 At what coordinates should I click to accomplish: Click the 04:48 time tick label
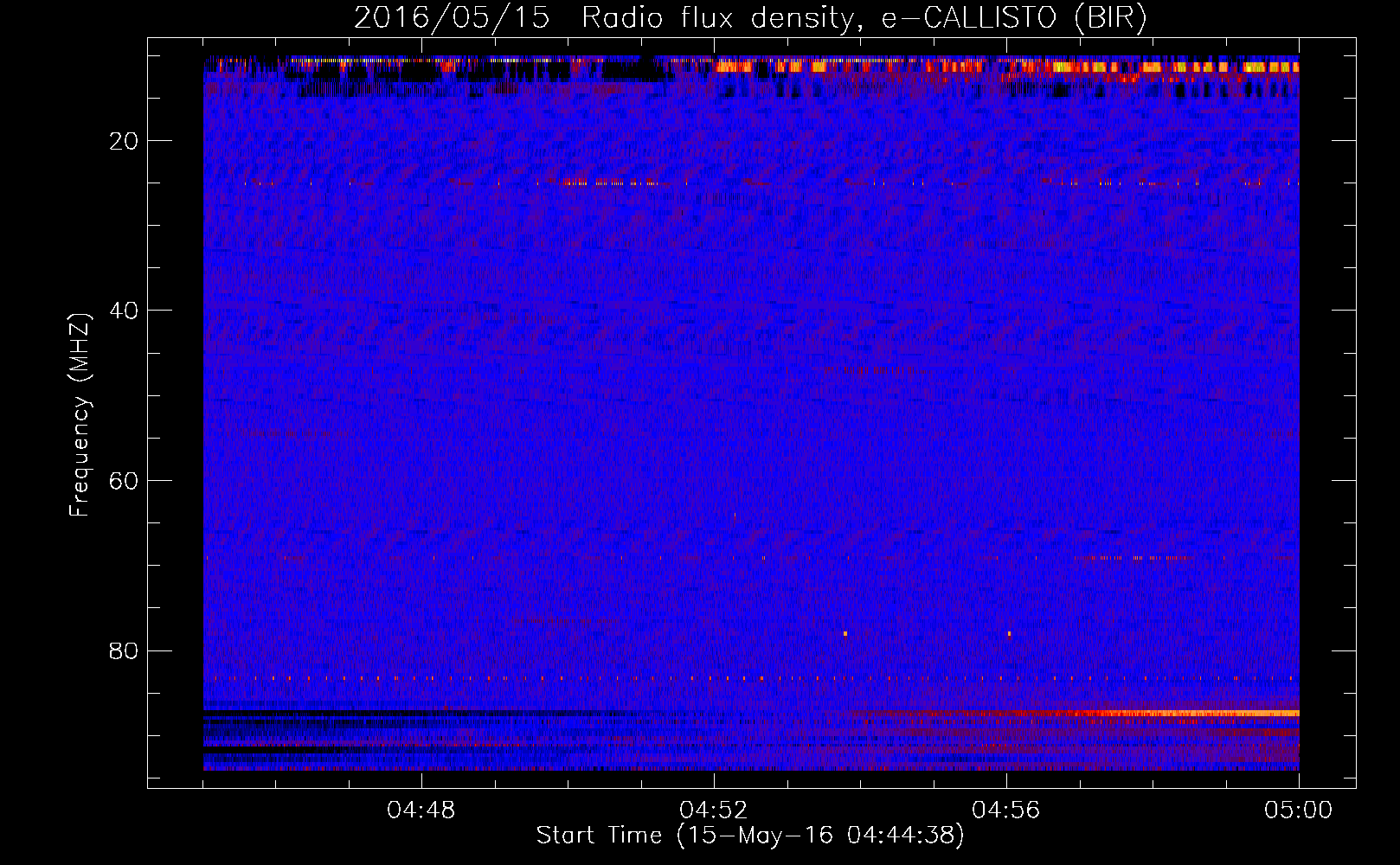pyautogui.click(x=421, y=811)
